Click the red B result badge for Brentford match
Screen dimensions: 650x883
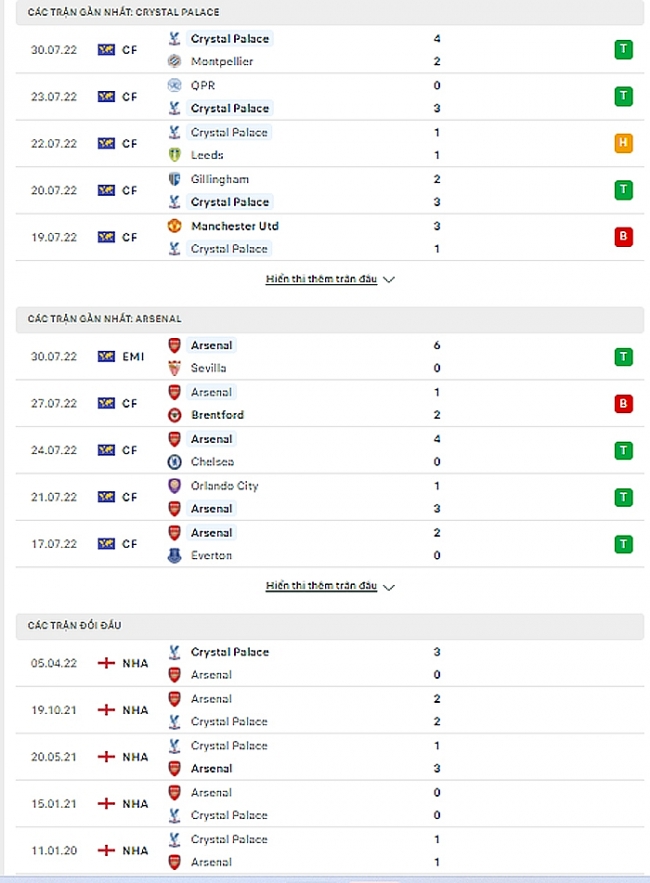[623, 403]
